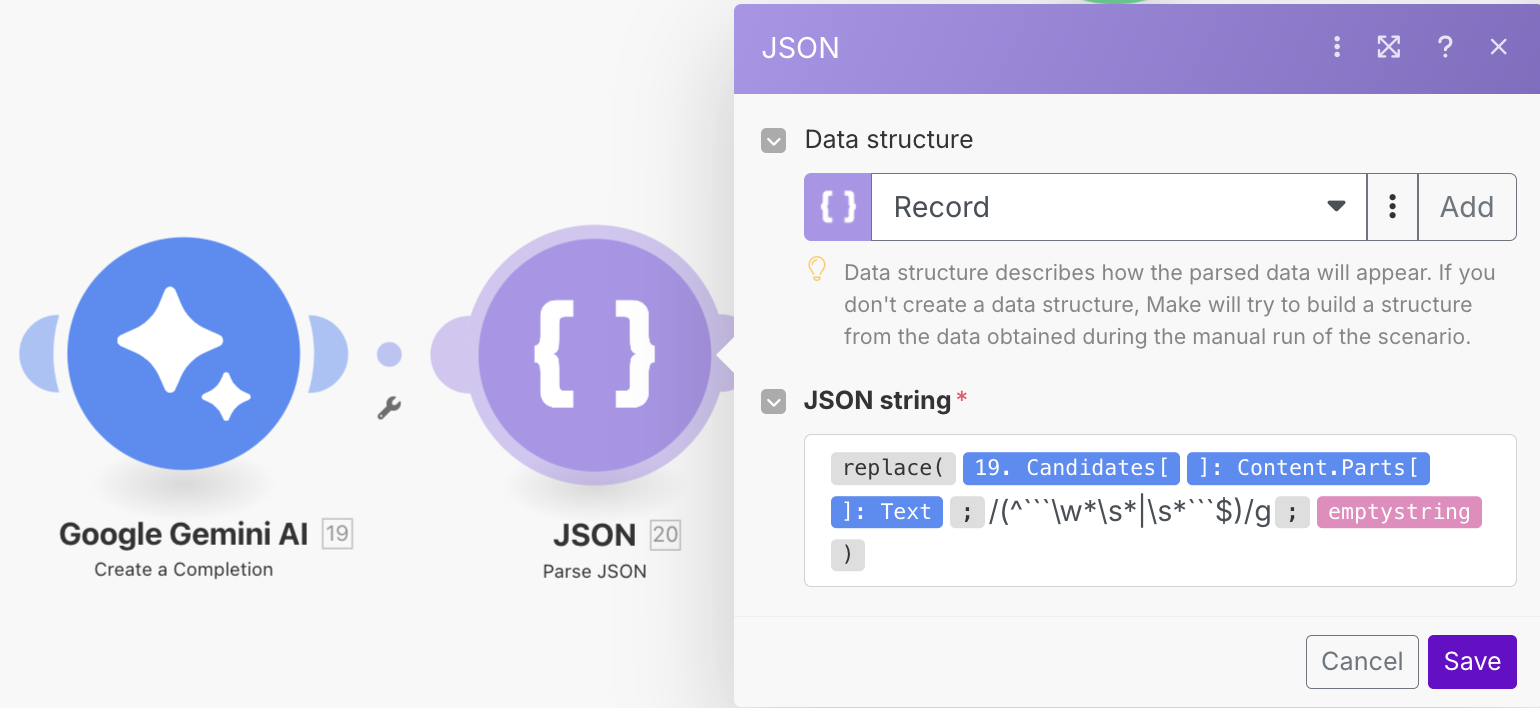Open the three-dot menu in the JSON panel header

coord(1337,47)
